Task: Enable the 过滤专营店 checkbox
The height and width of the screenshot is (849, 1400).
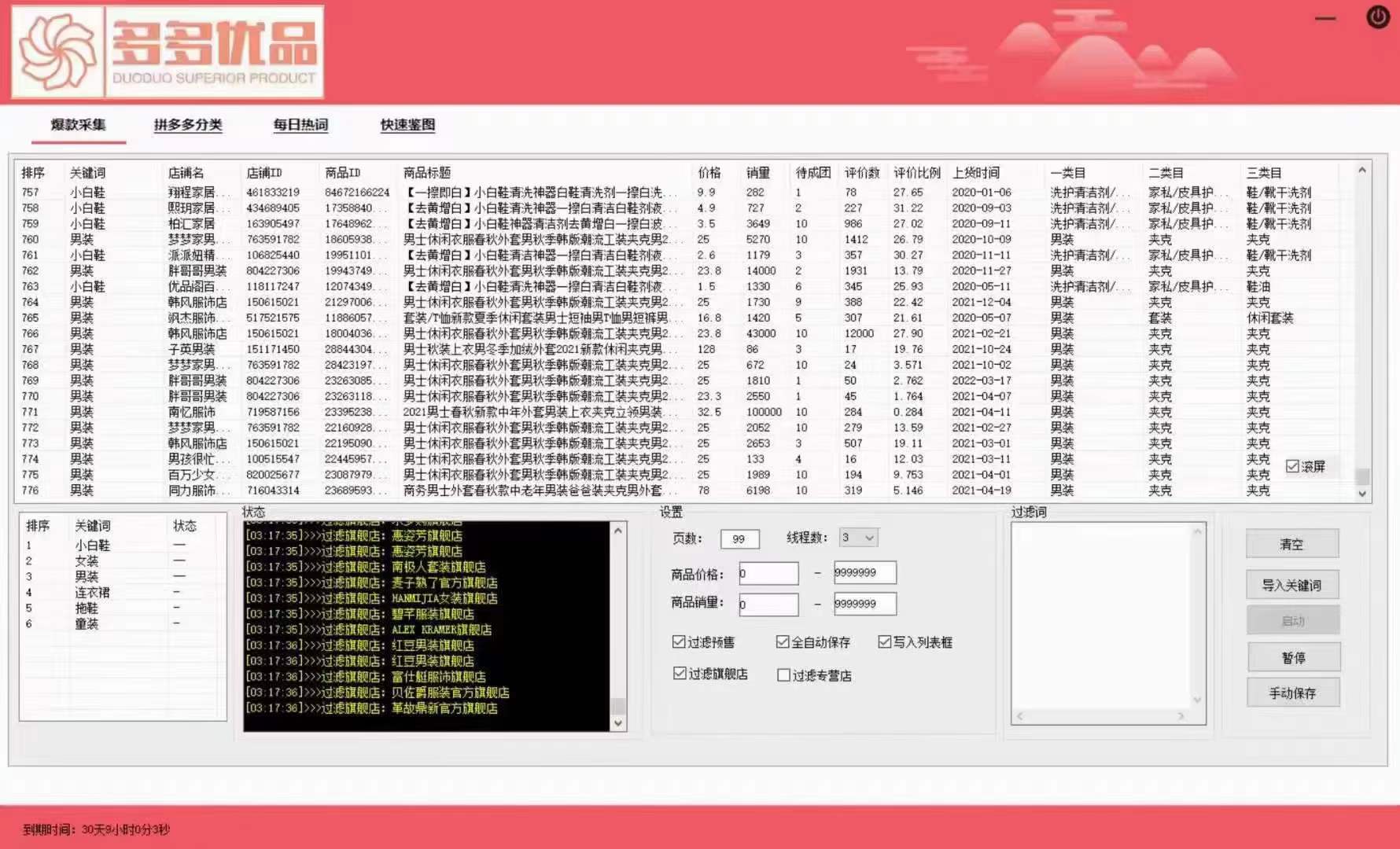Action: coord(783,675)
